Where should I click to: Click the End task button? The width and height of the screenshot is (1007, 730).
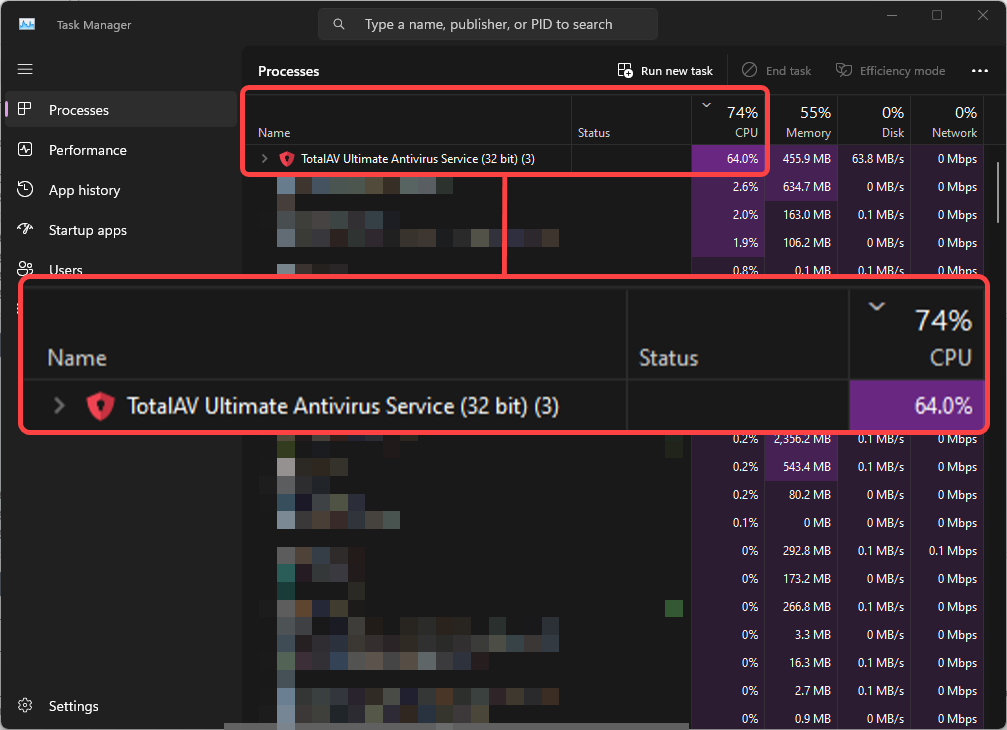pos(776,71)
